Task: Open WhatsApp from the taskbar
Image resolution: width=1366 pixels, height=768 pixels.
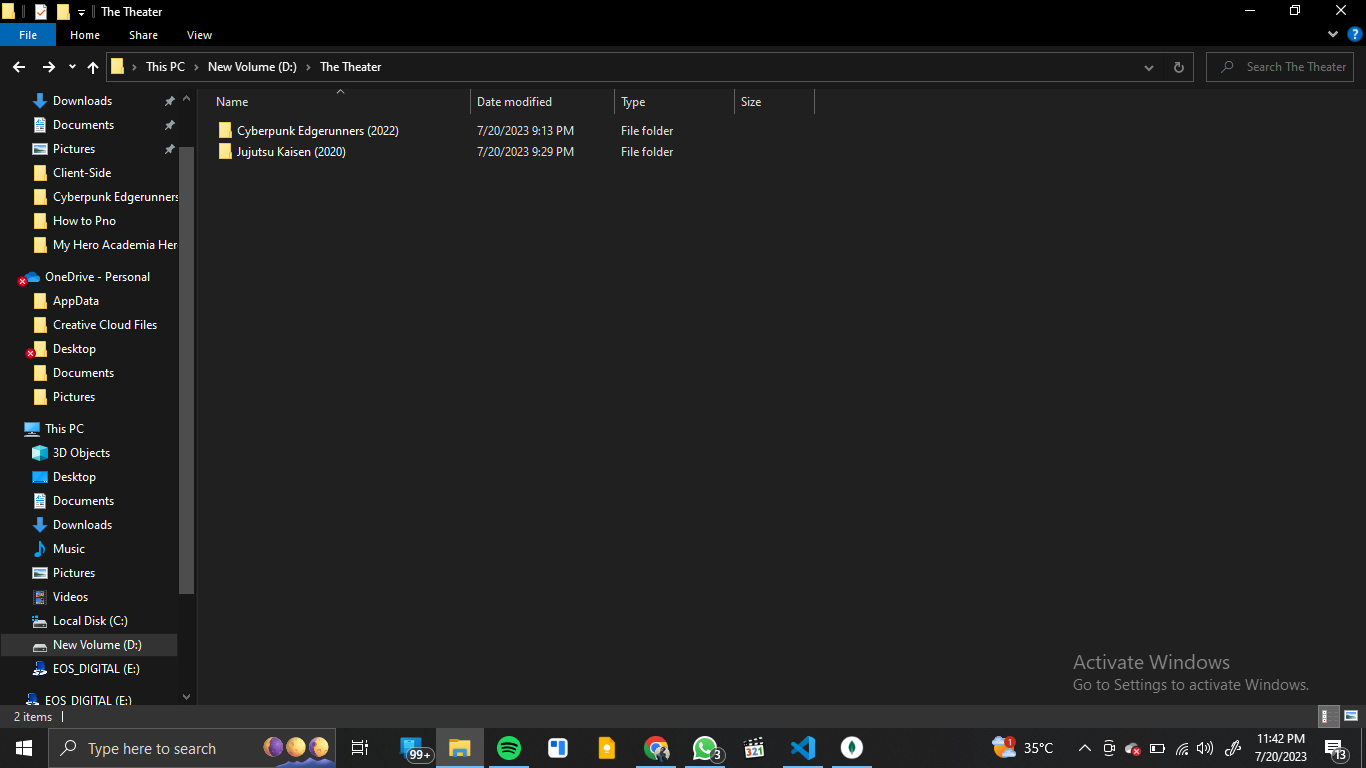Action: coord(705,748)
